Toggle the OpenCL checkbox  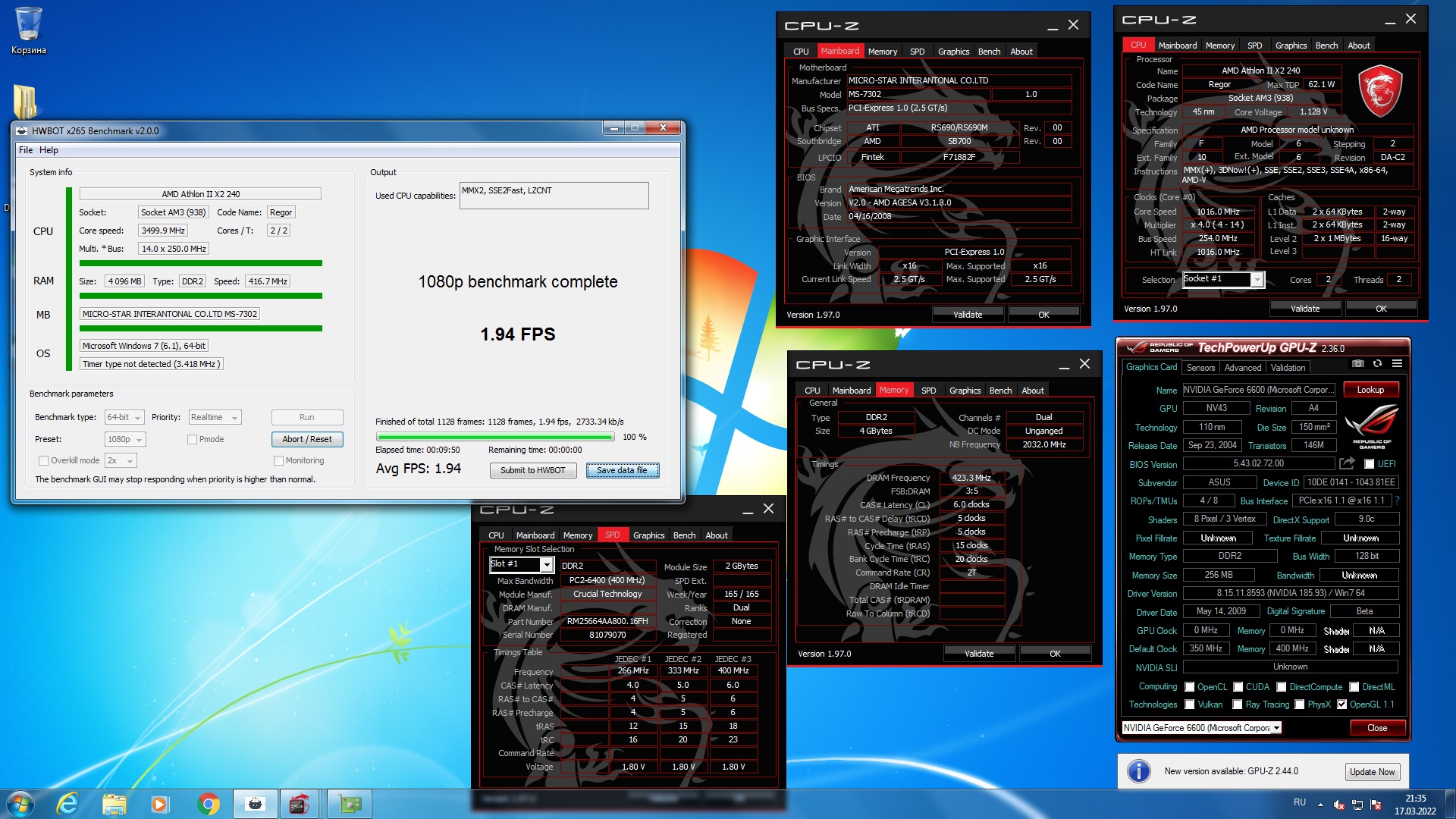tap(1189, 687)
